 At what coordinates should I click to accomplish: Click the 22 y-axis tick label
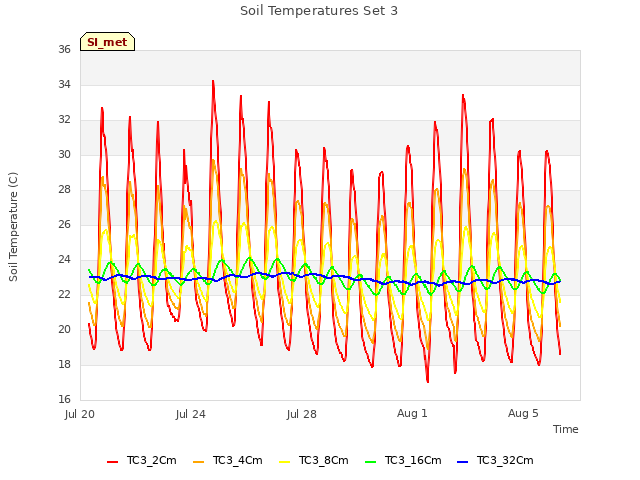pyautogui.click(x=64, y=294)
